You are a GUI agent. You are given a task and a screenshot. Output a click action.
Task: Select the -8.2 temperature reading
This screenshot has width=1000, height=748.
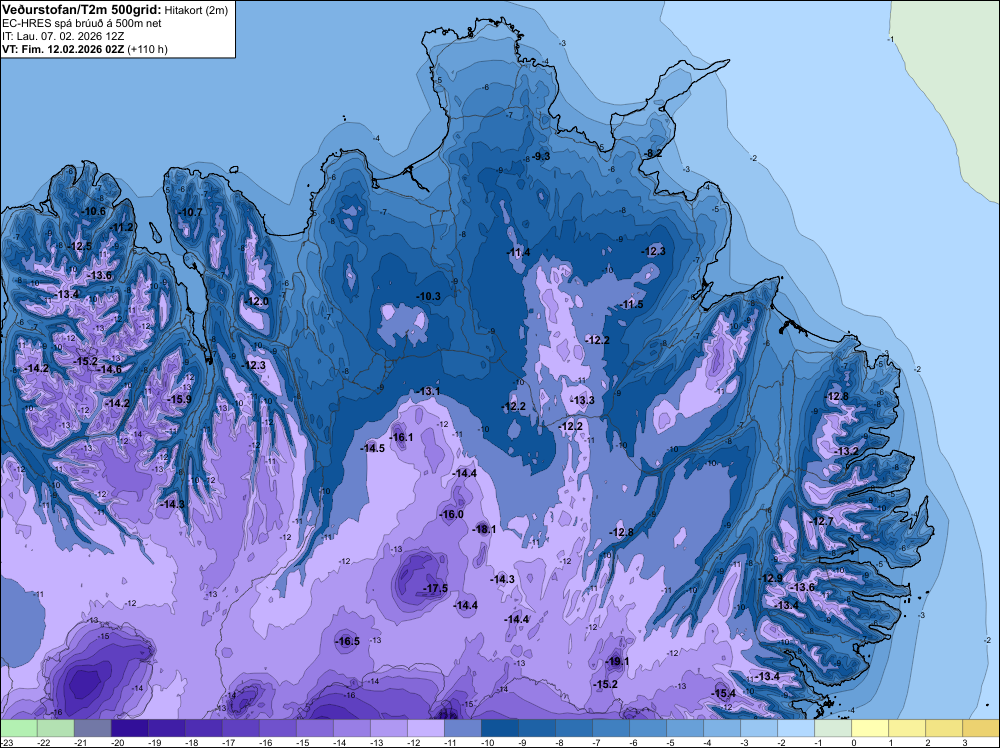653,154
